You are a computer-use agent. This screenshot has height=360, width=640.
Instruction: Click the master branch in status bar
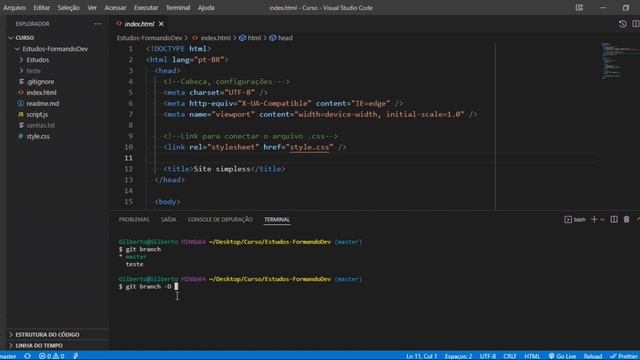click(8, 356)
